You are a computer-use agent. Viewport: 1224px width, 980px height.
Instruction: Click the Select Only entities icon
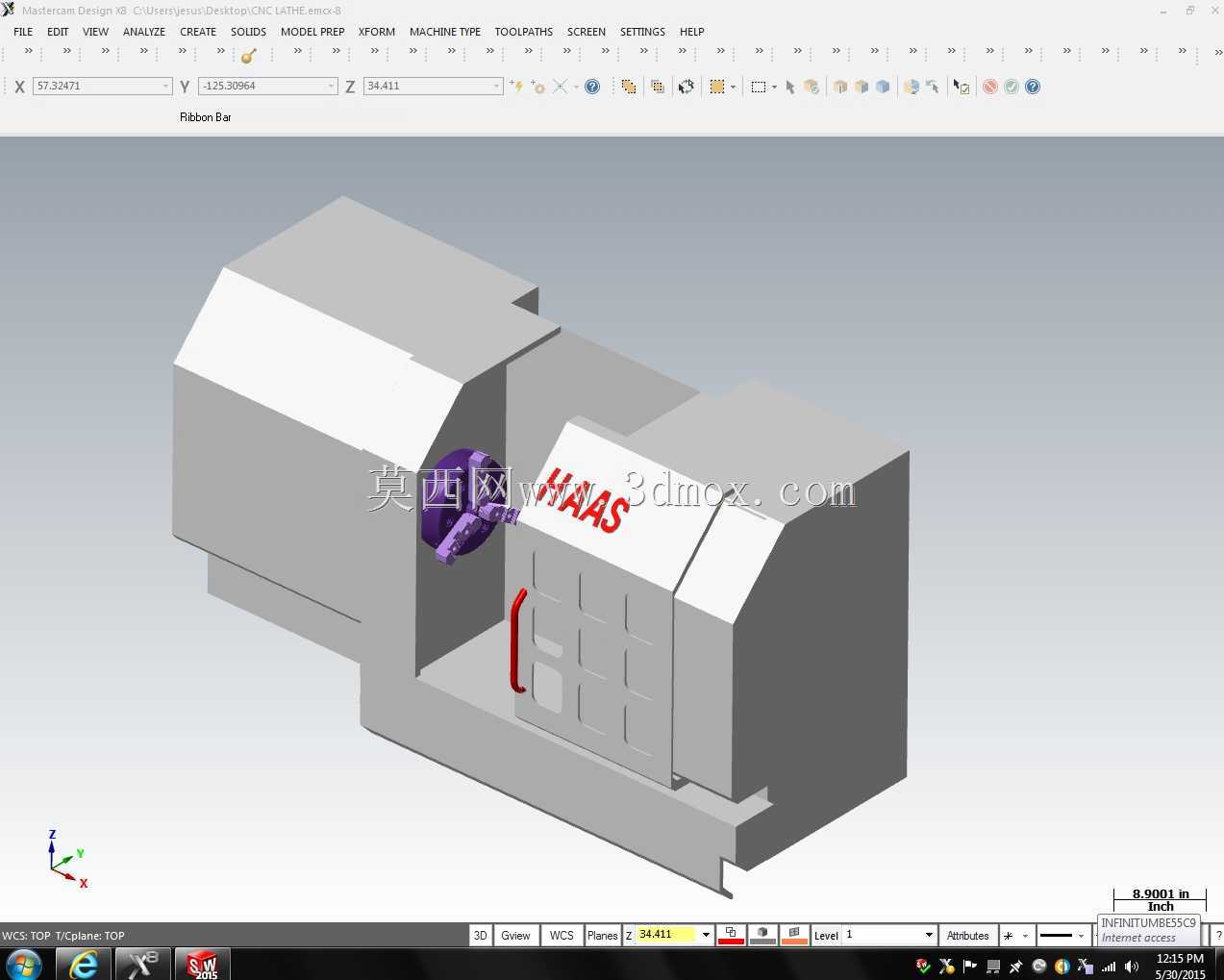click(x=658, y=87)
